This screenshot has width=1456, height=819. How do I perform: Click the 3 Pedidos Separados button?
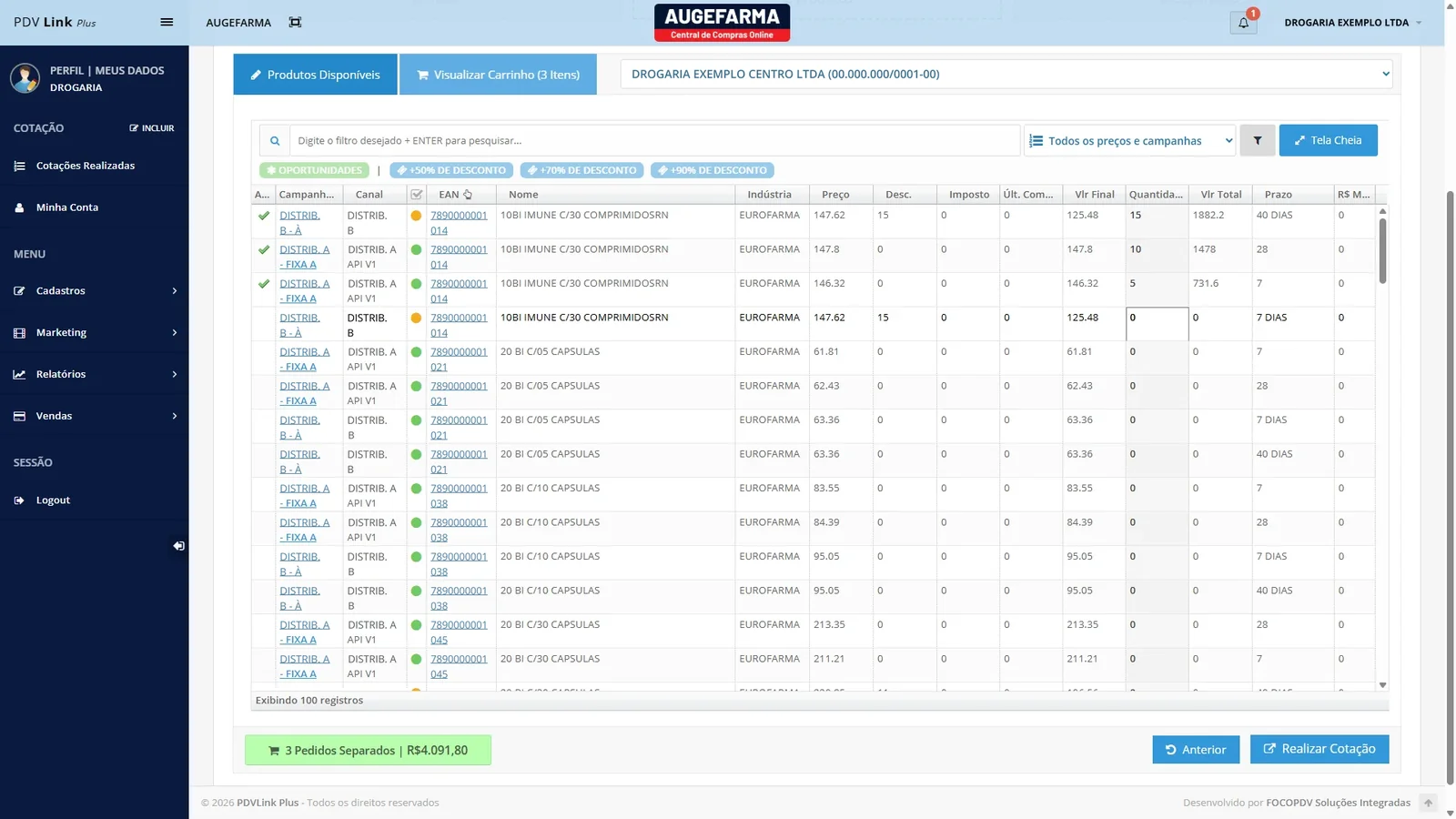pyautogui.click(x=368, y=750)
